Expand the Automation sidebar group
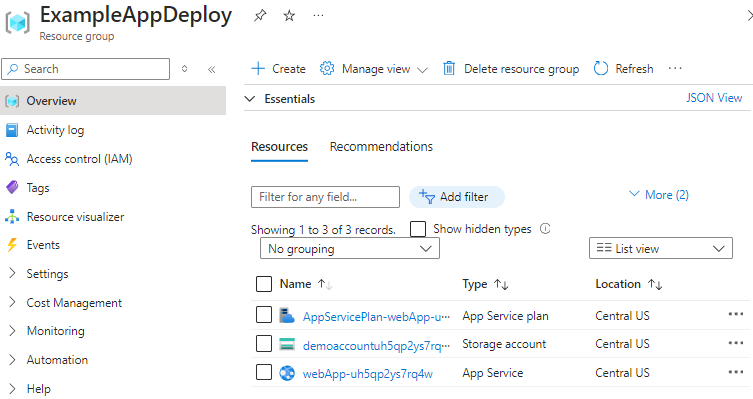Screen dimensions: 753x399 pyautogui.click(x=12, y=360)
